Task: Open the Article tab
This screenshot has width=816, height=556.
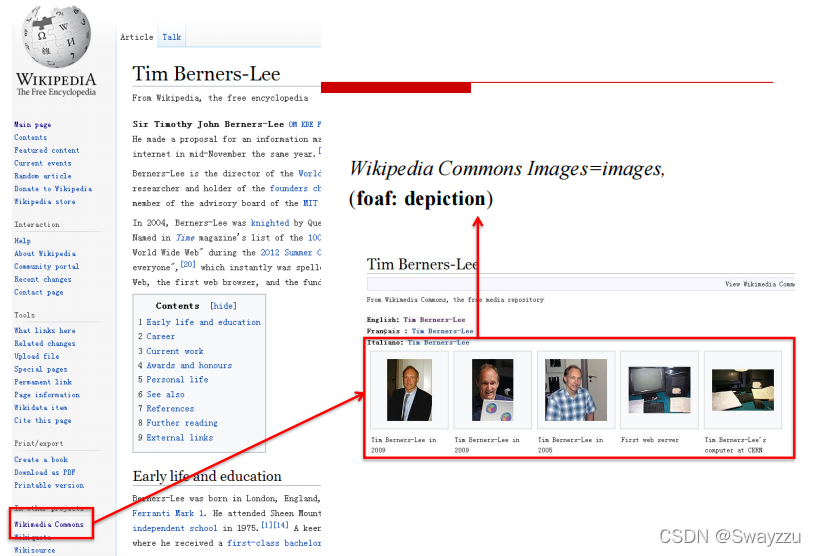Action: tap(136, 37)
